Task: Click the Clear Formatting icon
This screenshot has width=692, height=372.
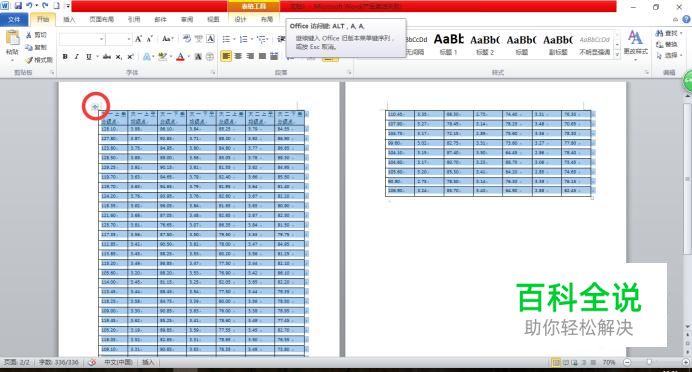Action: 187,39
